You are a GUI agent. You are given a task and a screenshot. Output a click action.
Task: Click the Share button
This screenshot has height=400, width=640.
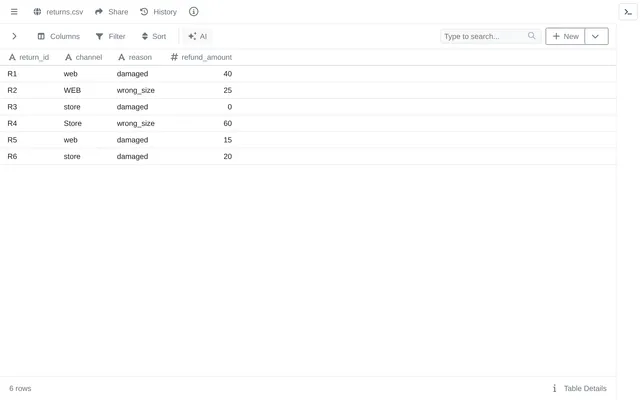click(x=111, y=12)
